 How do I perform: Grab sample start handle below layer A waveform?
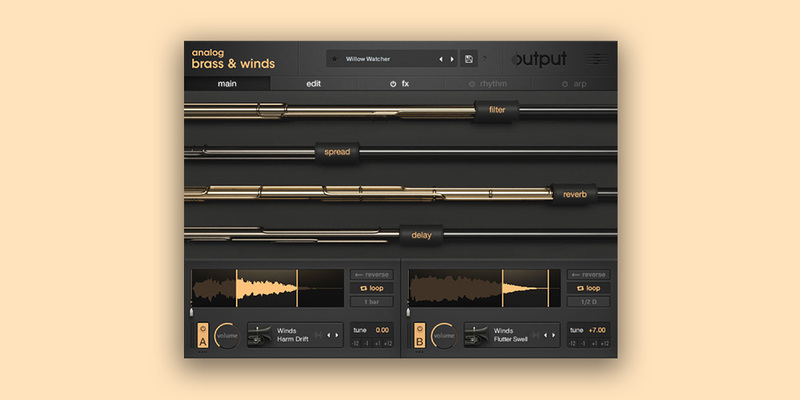(191, 312)
